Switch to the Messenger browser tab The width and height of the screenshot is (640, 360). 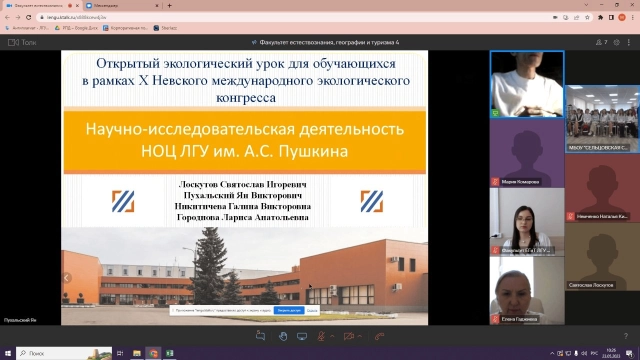point(122,6)
